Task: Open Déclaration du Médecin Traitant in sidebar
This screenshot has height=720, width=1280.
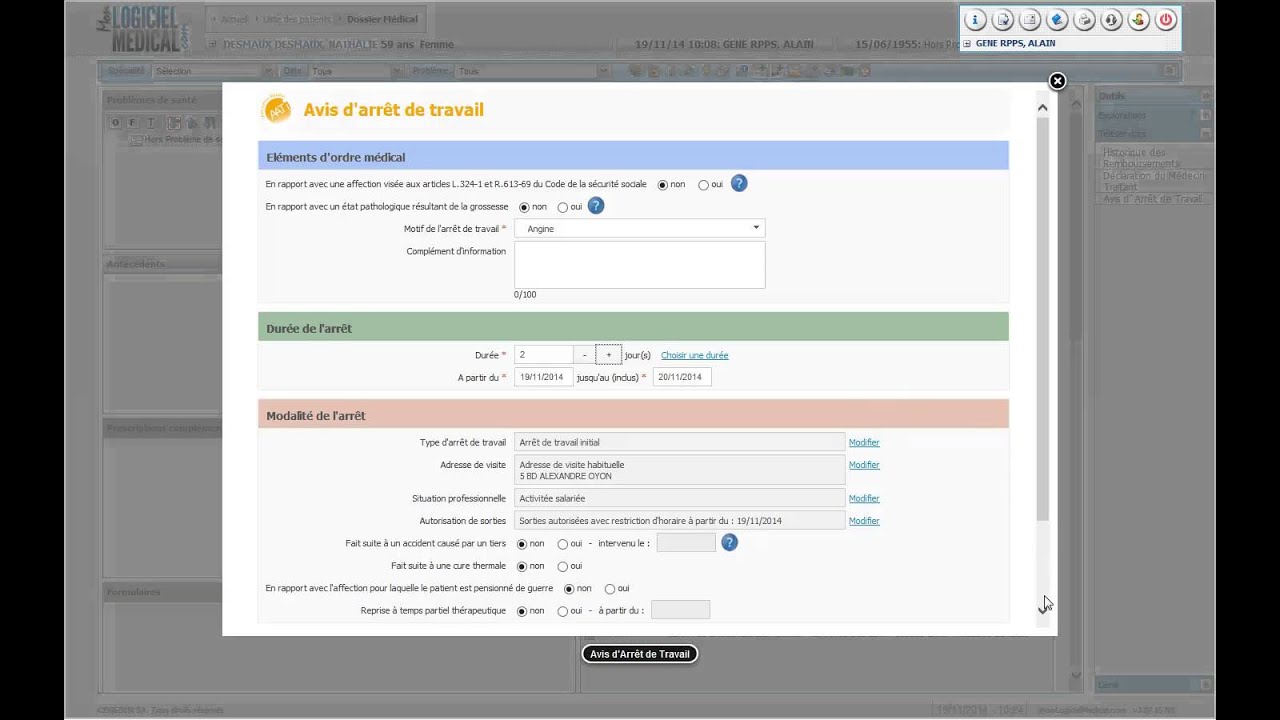Action: (1154, 181)
